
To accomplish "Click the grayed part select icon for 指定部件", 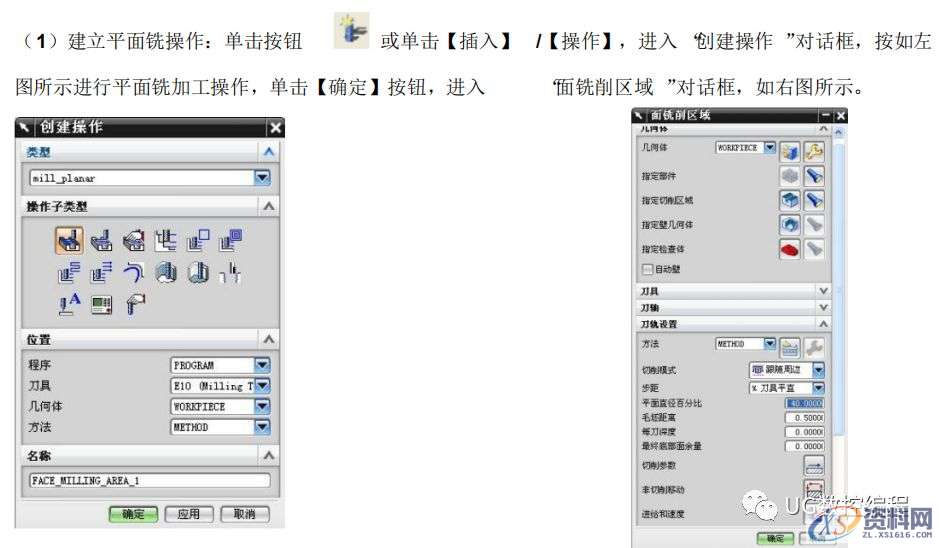I will 790,176.
